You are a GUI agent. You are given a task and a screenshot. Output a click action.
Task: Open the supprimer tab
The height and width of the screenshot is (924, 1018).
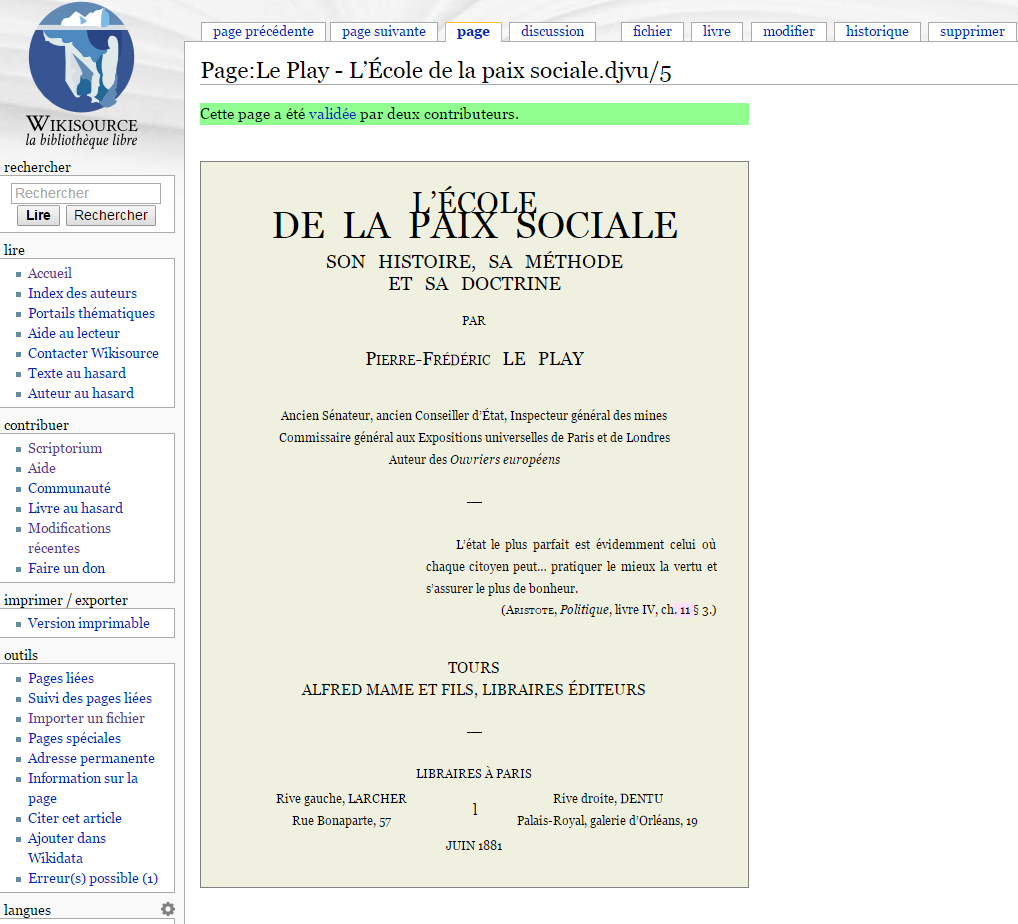coord(972,31)
